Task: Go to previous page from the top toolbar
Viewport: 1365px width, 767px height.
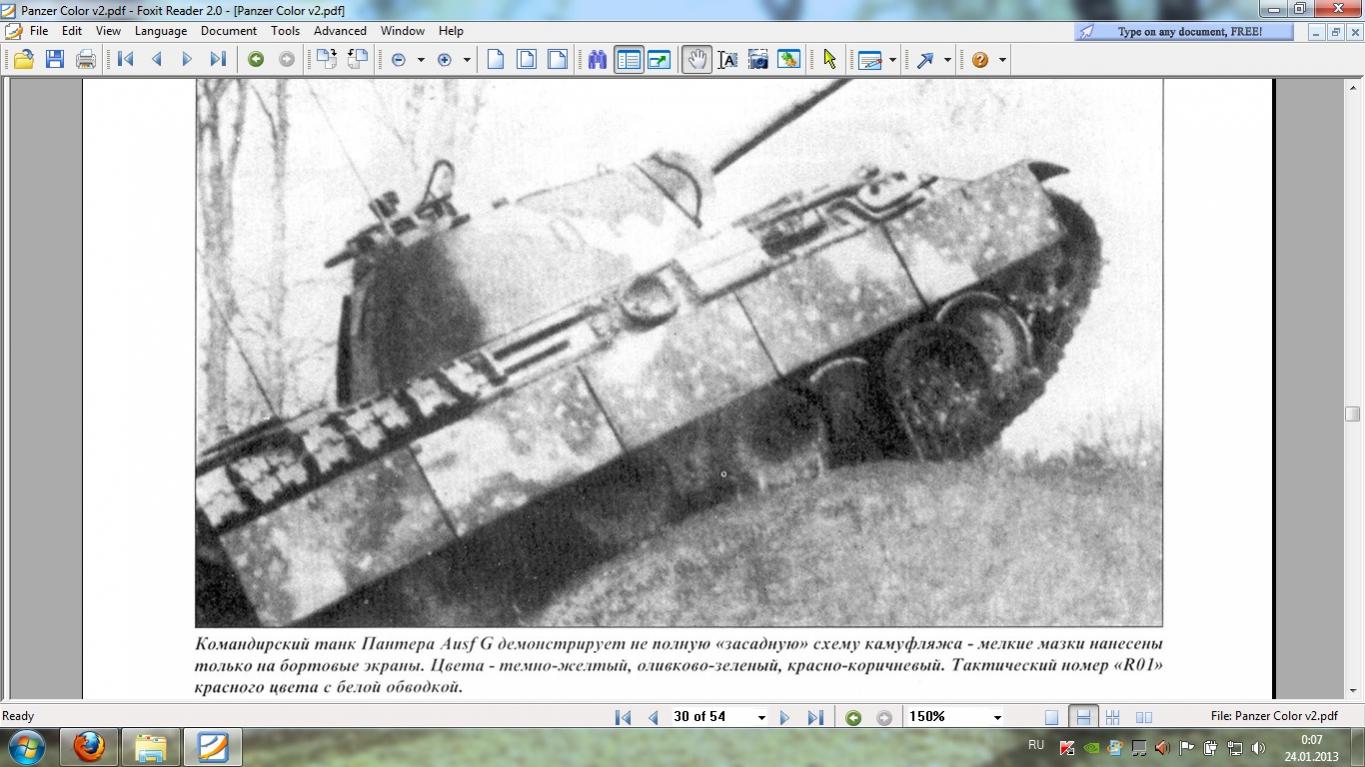Action: pos(157,60)
